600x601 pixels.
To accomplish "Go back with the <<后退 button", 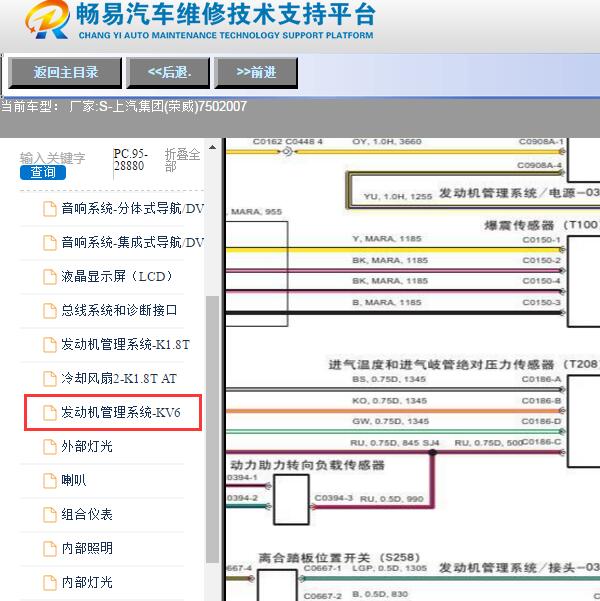I will (x=168, y=73).
